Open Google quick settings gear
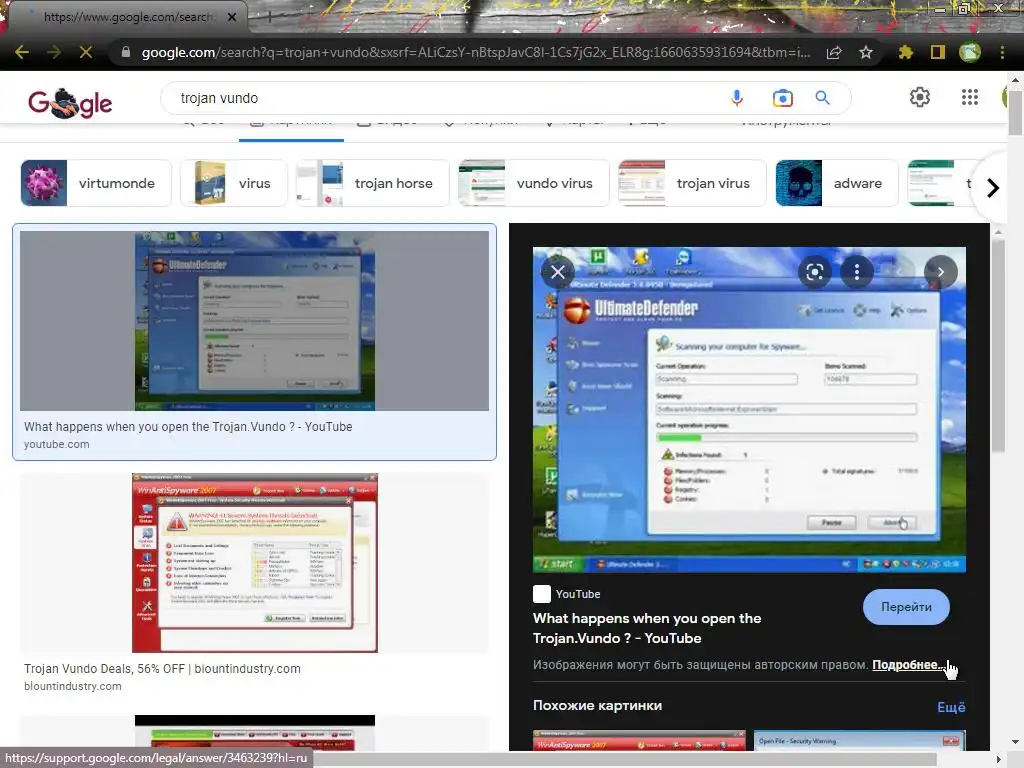Screen dimensions: 1024x768 pos(920,97)
